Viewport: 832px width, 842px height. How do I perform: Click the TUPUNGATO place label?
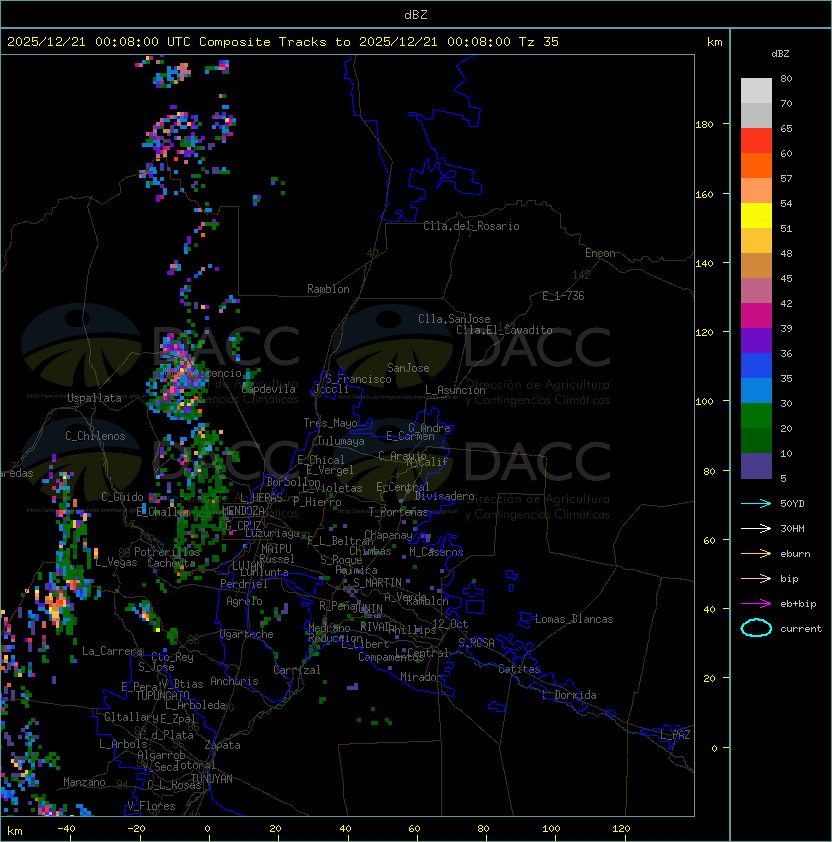(163, 695)
